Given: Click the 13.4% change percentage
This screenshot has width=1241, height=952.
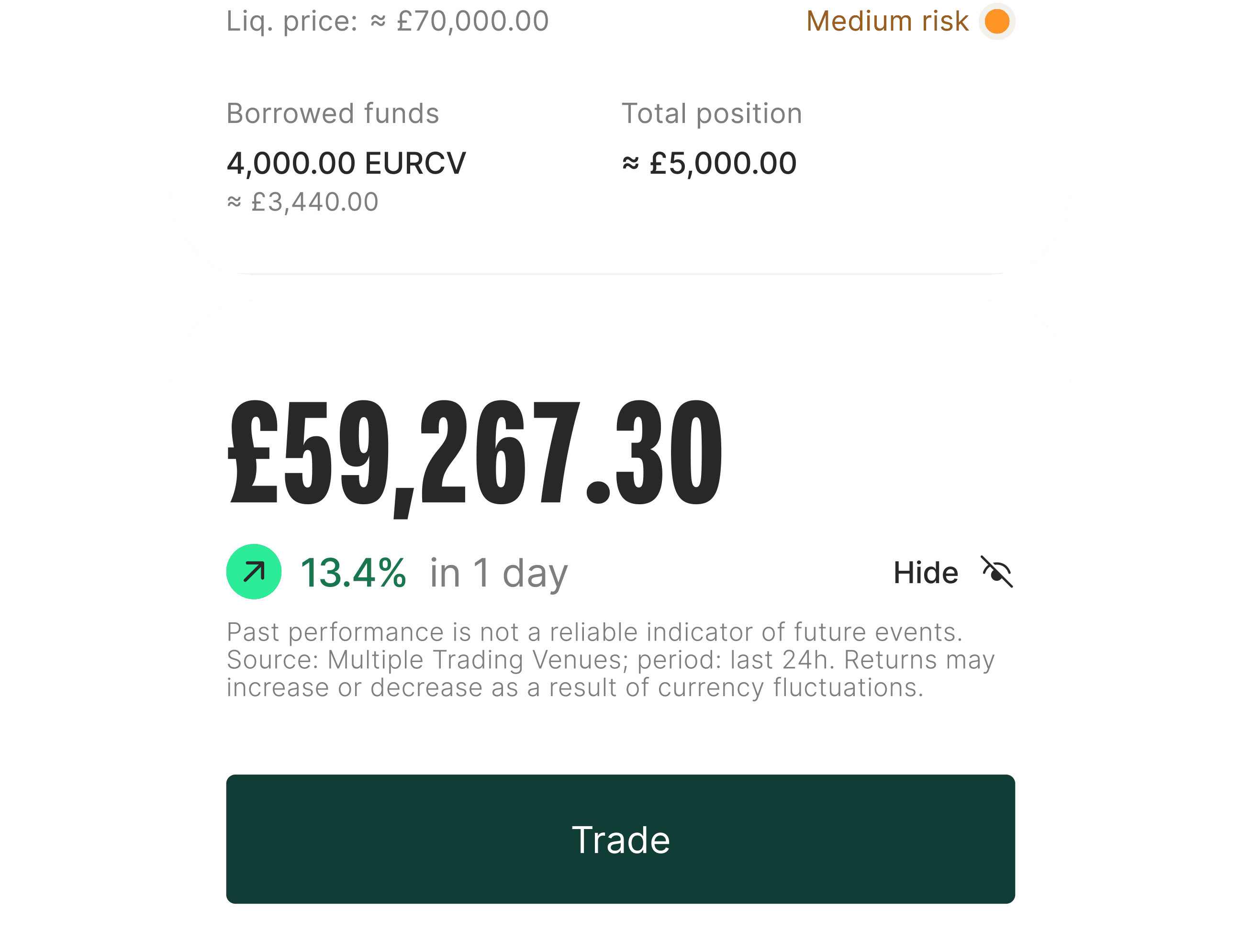Looking at the screenshot, I should (353, 572).
